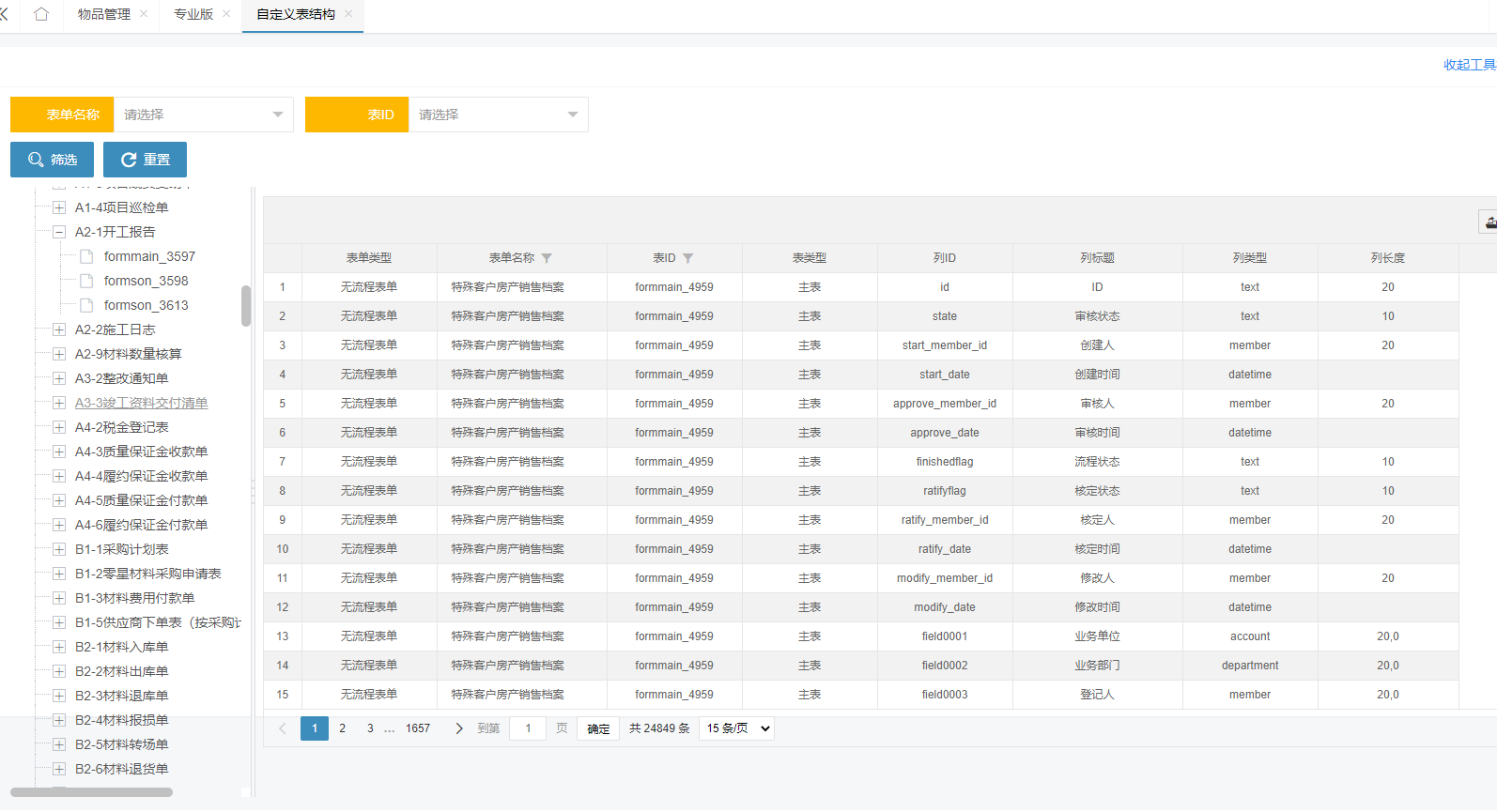The height and width of the screenshot is (812, 1497).
Task: Click the 列标题 column header
Action: point(1097,258)
